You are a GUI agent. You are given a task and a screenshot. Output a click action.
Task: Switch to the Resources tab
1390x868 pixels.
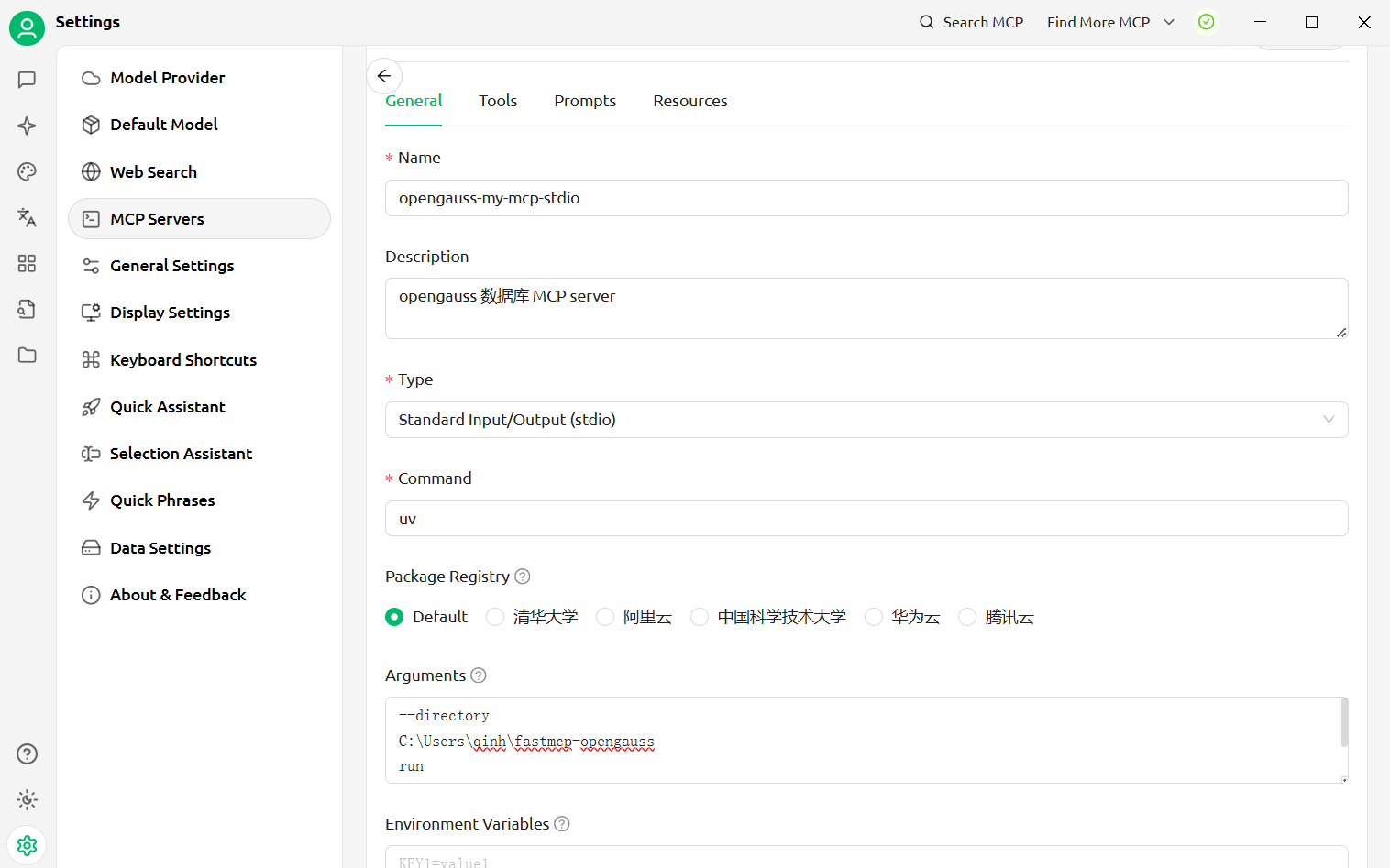coord(689,101)
